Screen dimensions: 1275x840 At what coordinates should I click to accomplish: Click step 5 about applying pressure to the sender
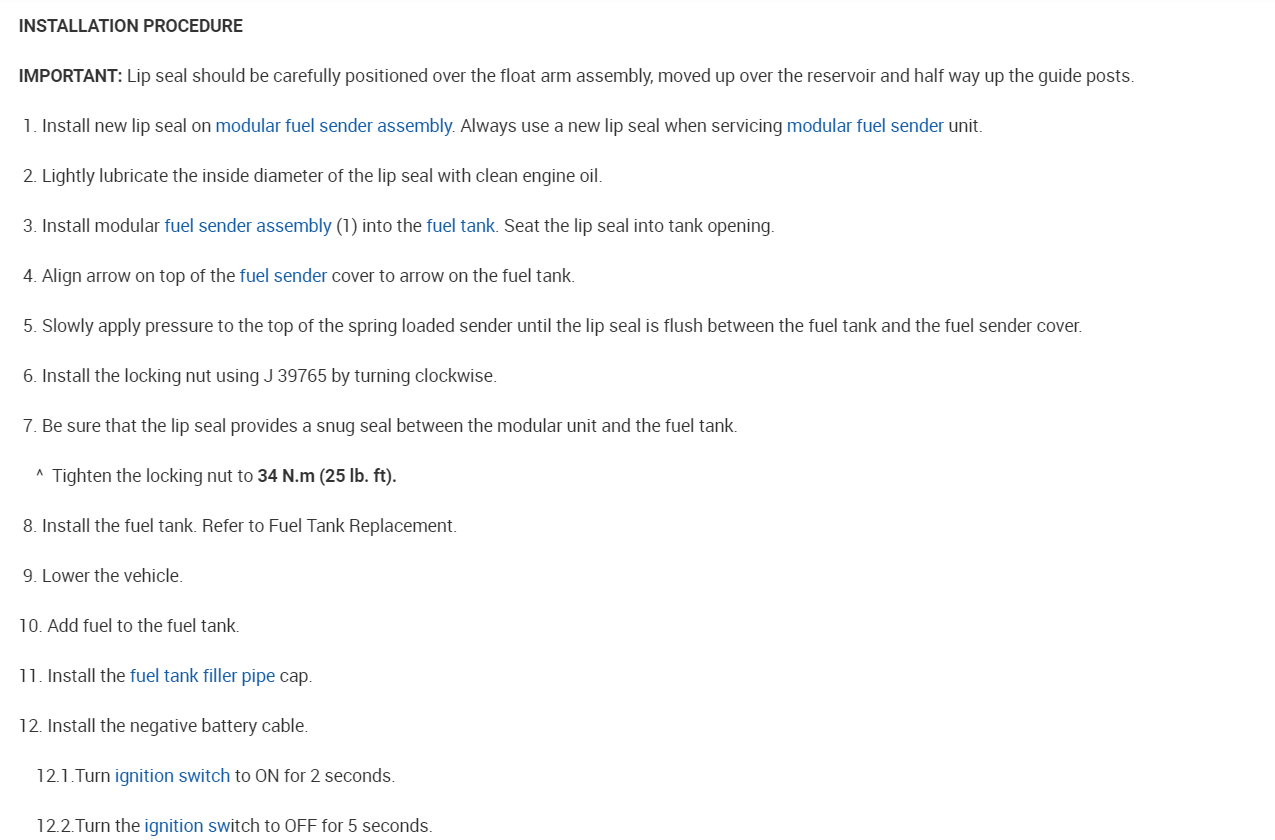[561, 326]
